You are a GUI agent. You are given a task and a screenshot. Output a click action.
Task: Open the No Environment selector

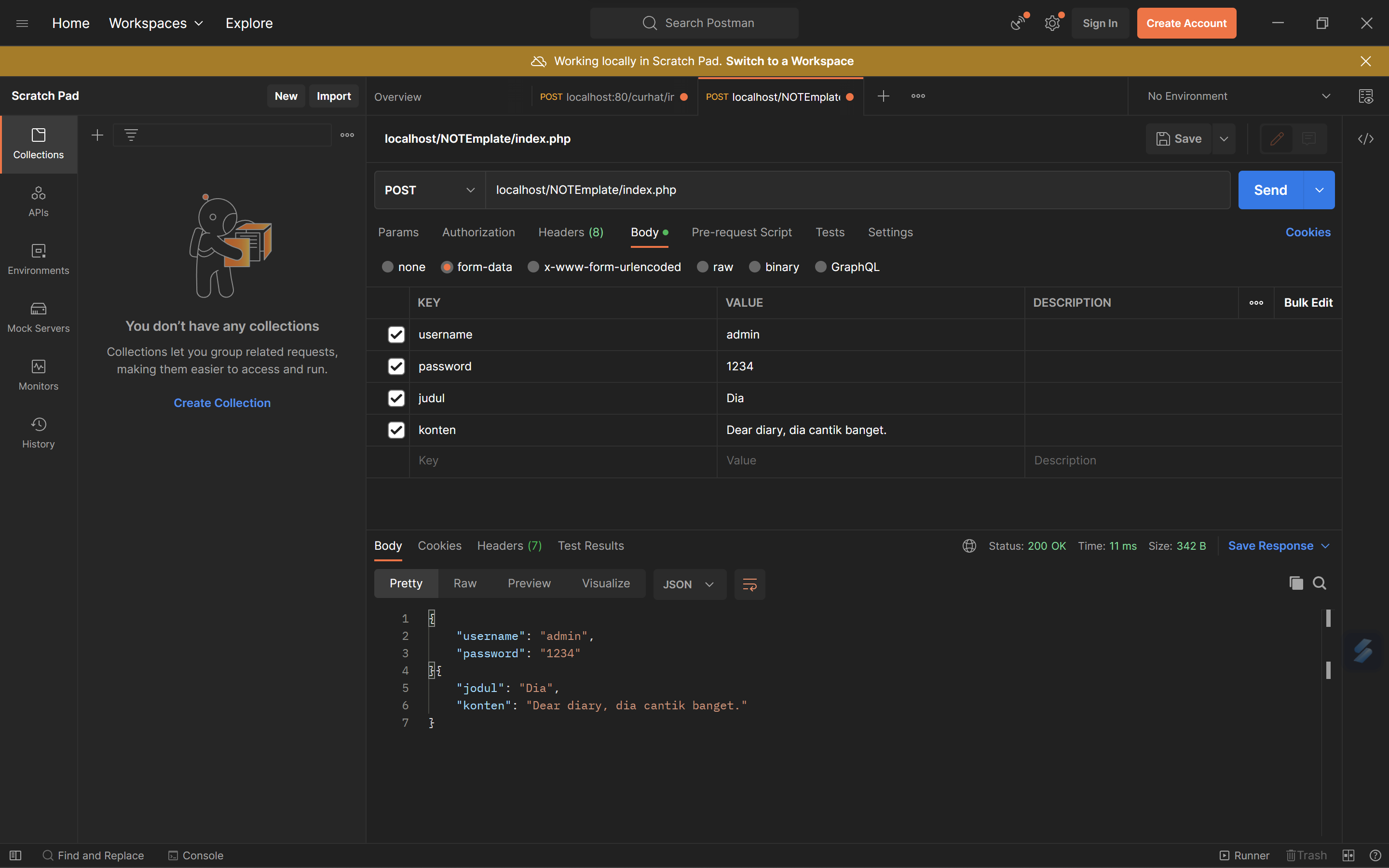tap(1238, 96)
